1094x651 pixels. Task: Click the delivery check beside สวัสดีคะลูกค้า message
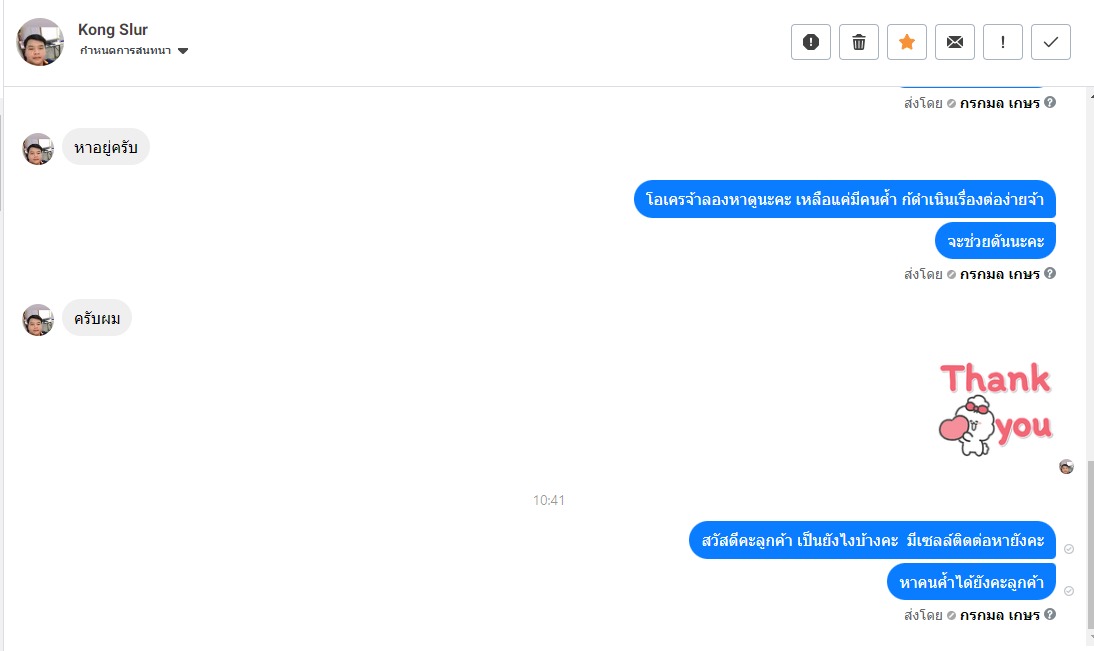coord(1069,549)
